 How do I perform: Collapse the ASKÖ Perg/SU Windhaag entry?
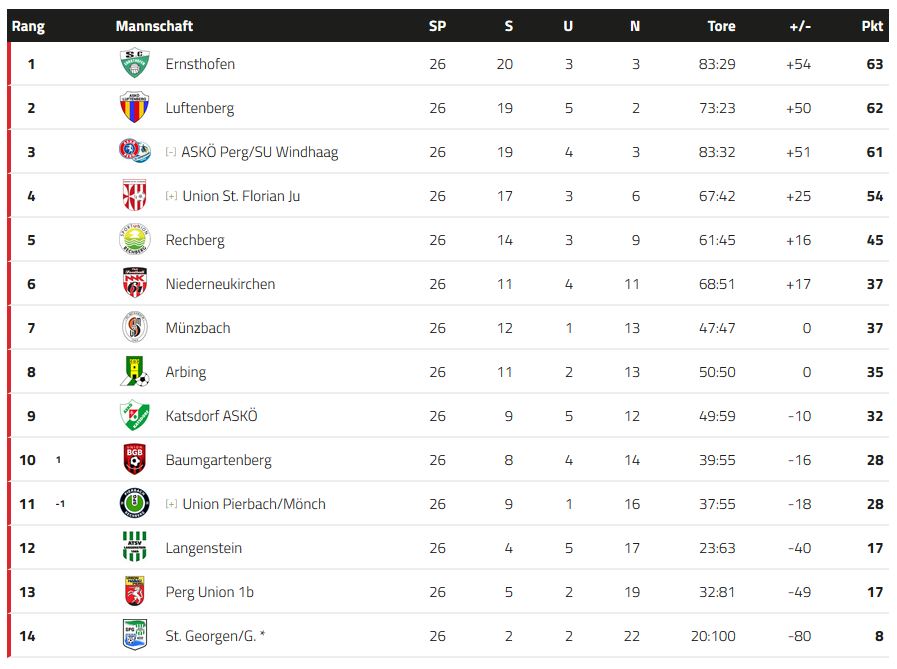(x=170, y=152)
